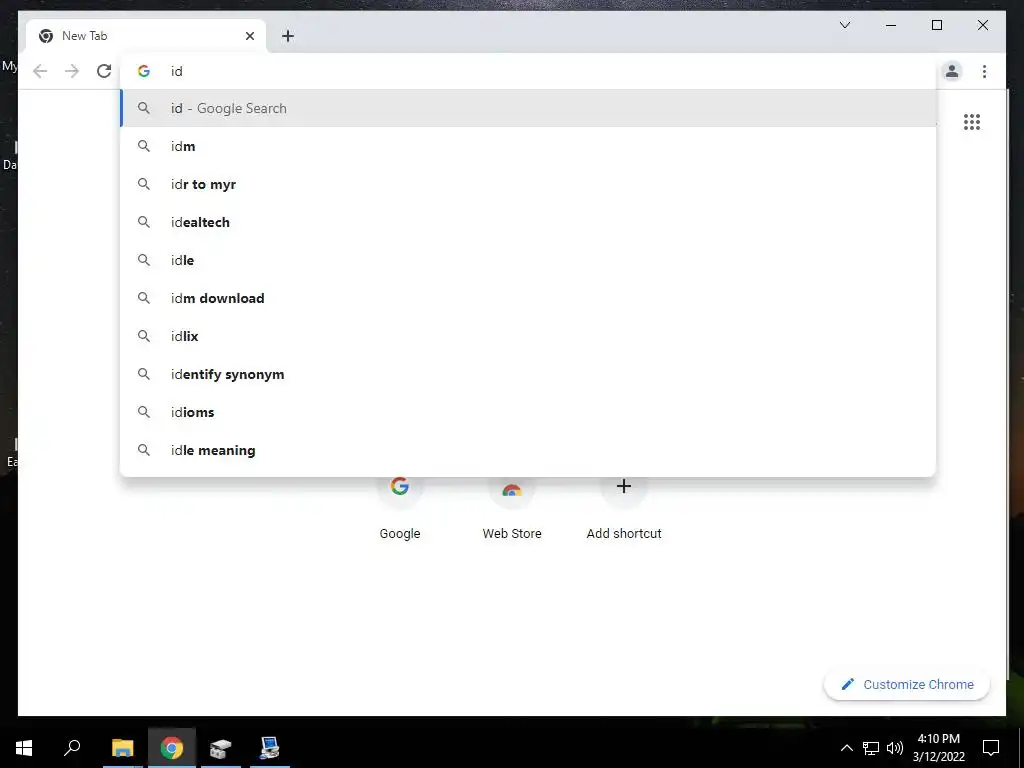Select the 'idealtech' suggestion
This screenshot has width=1024, height=768.
528,222
